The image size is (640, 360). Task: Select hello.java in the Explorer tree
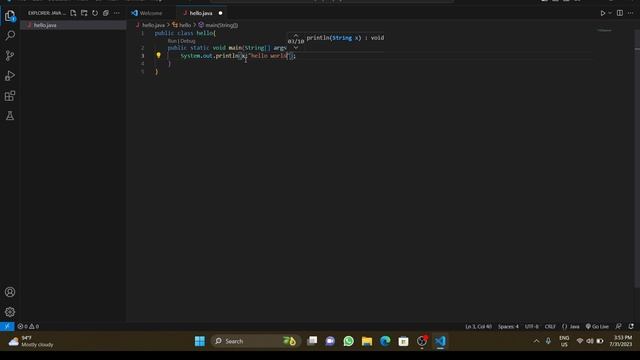point(73,25)
